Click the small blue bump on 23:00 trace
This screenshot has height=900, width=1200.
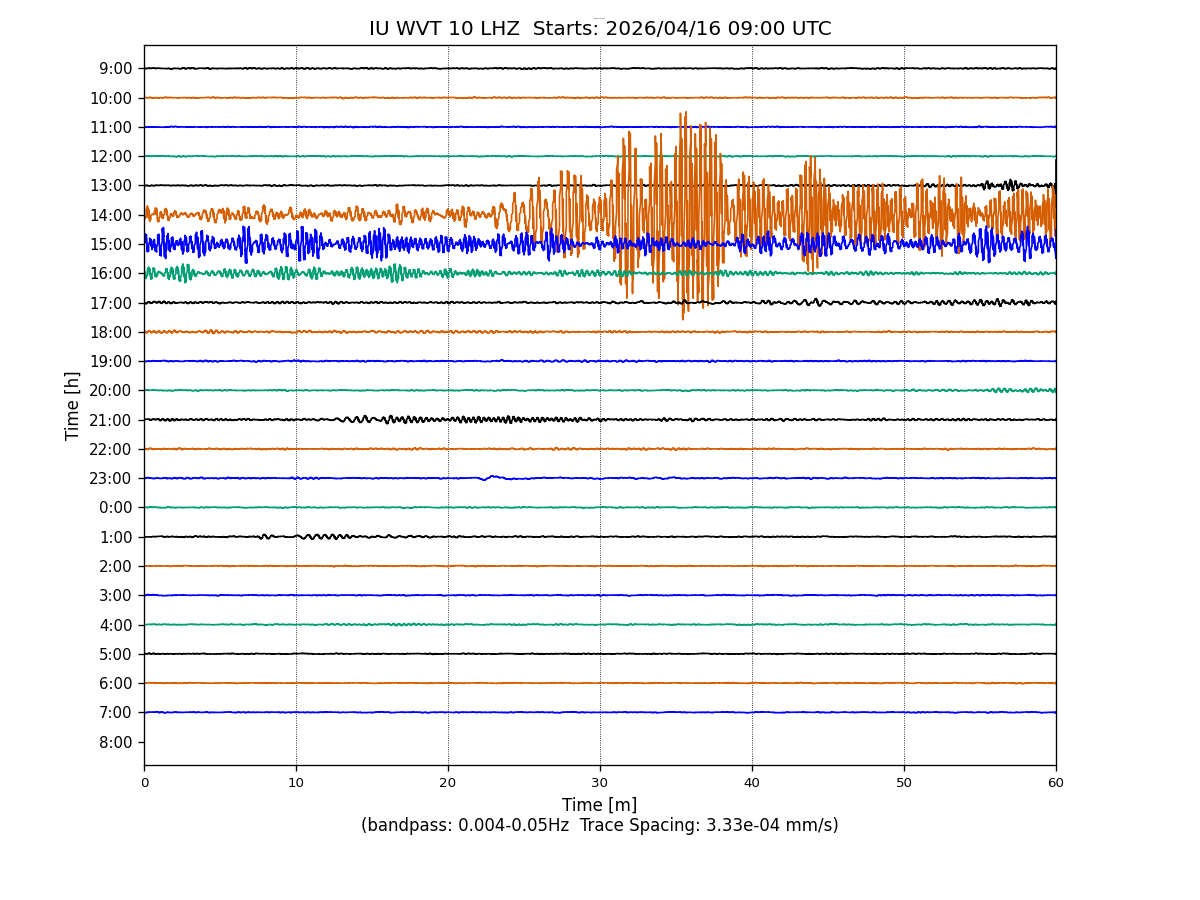click(492, 477)
